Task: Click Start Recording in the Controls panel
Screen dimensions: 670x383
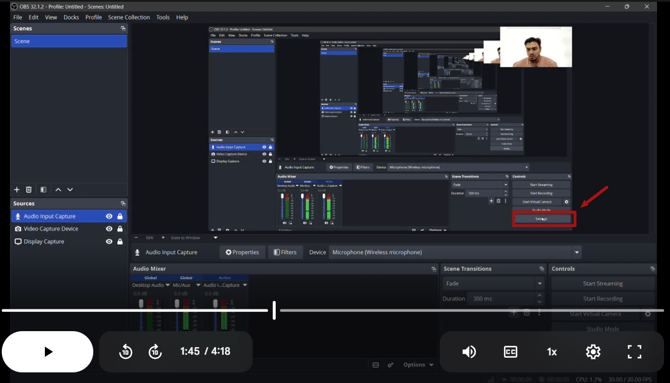Action: point(603,299)
